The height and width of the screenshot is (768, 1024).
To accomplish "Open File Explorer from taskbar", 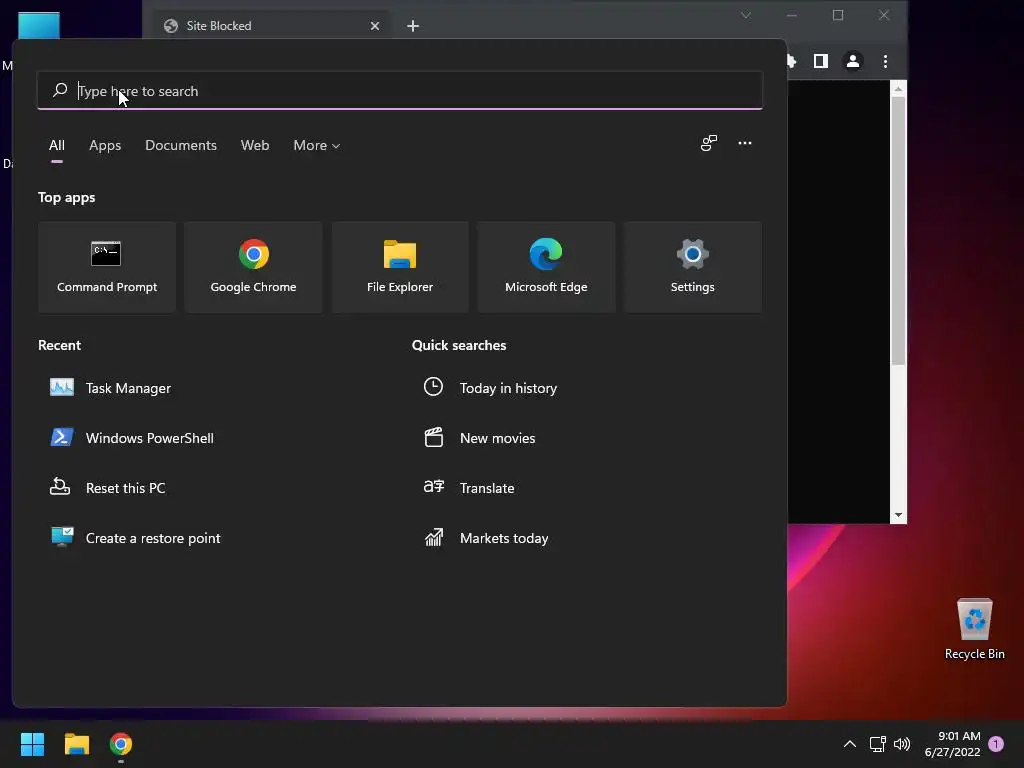I will click(x=76, y=744).
